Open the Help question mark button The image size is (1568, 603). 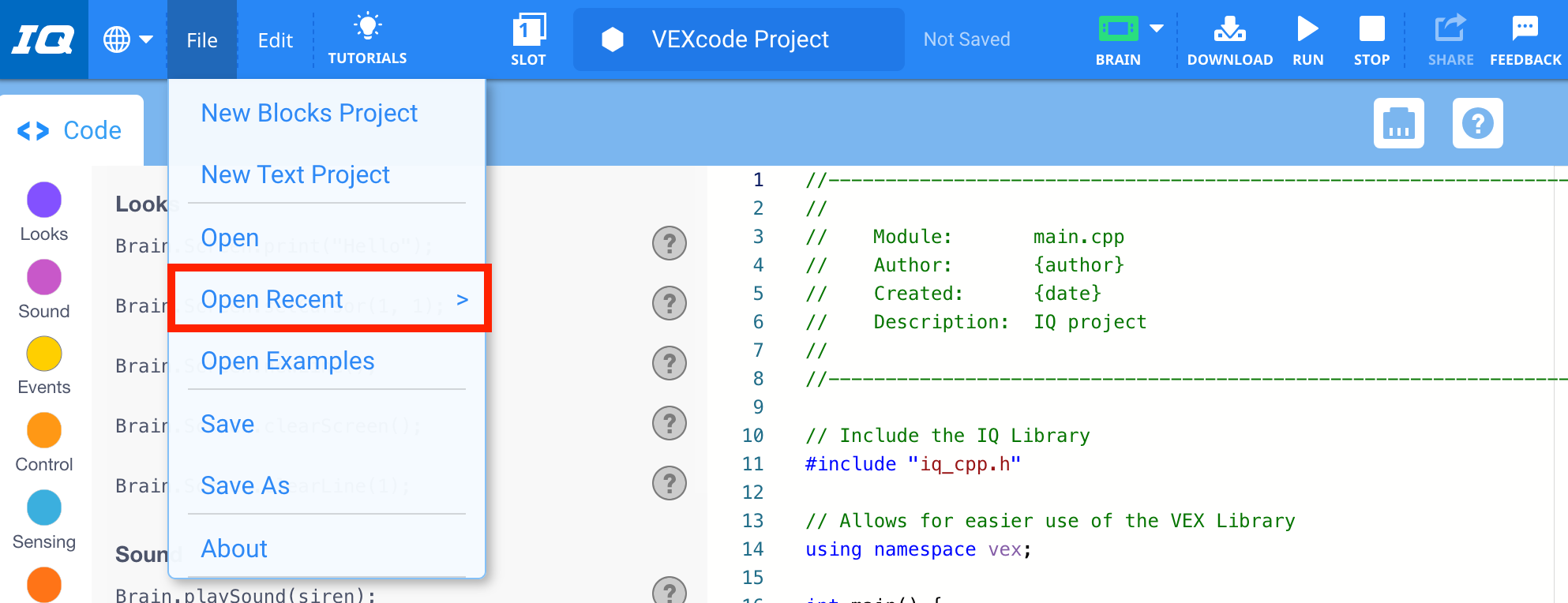[x=1478, y=123]
